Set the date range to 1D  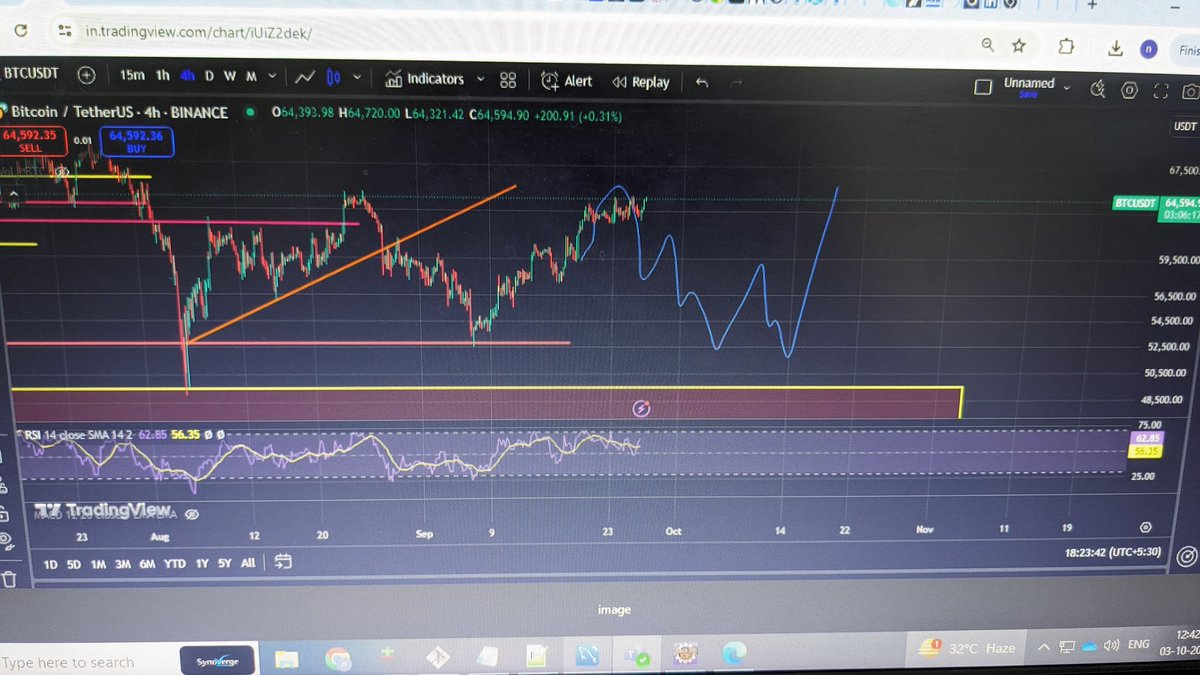click(x=50, y=564)
